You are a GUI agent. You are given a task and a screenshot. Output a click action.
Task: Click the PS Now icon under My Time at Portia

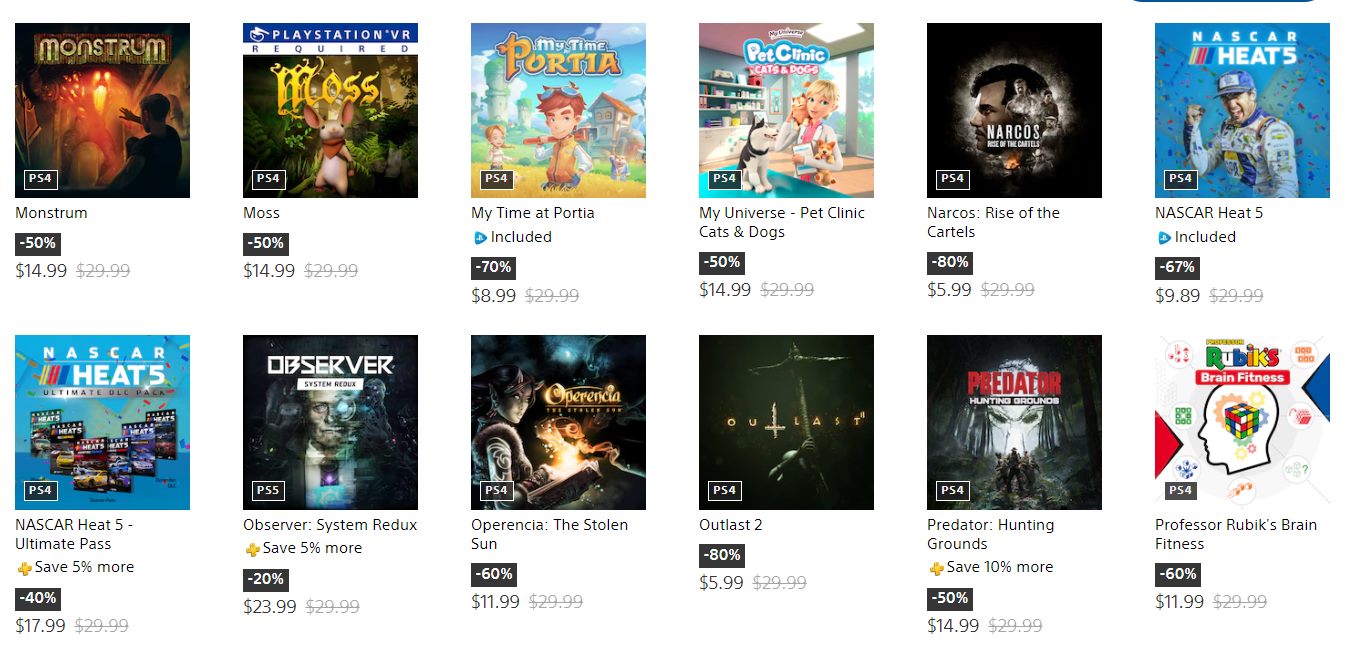pyautogui.click(x=480, y=238)
